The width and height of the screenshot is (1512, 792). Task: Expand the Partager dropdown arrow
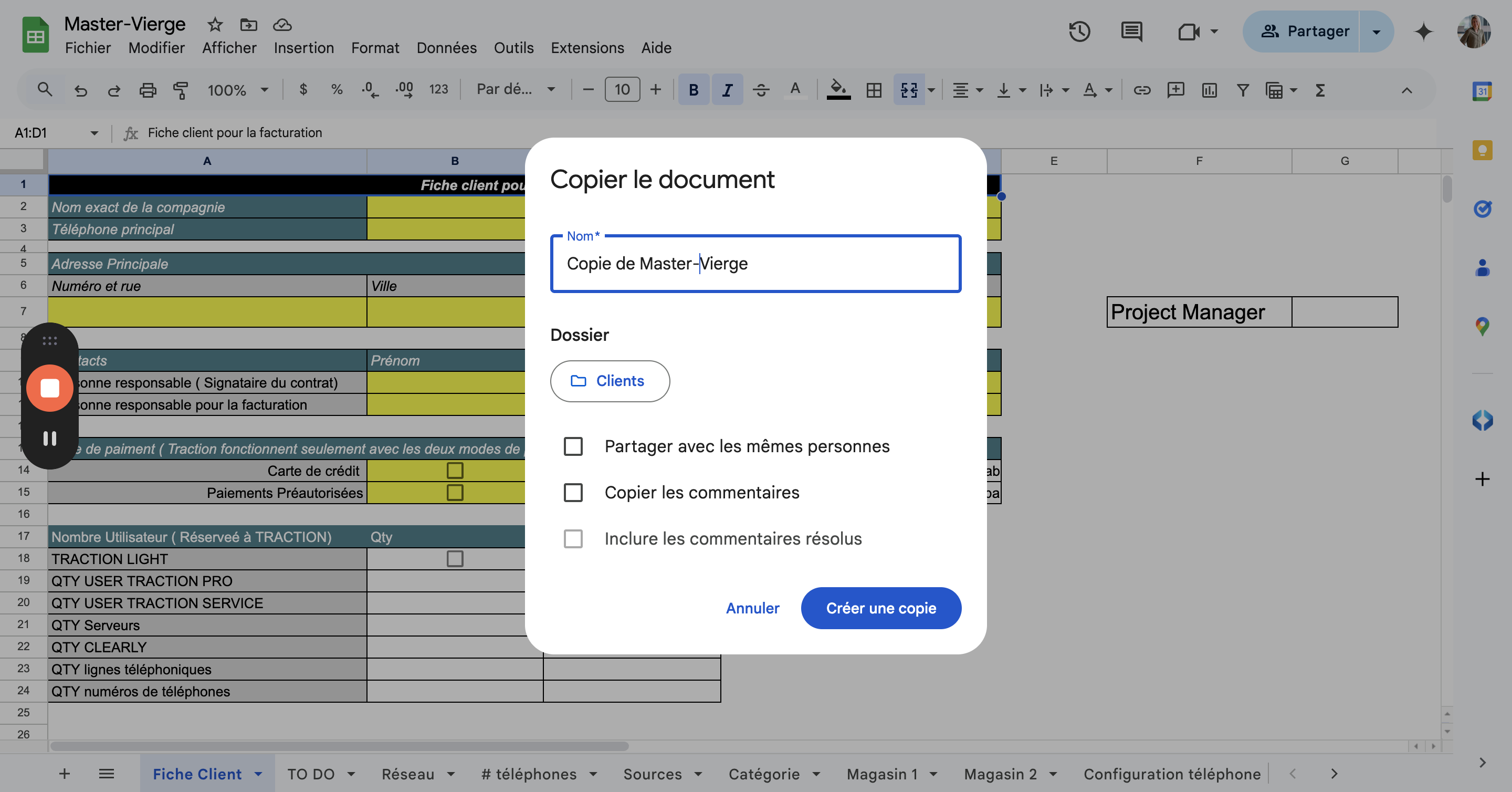(x=1377, y=31)
